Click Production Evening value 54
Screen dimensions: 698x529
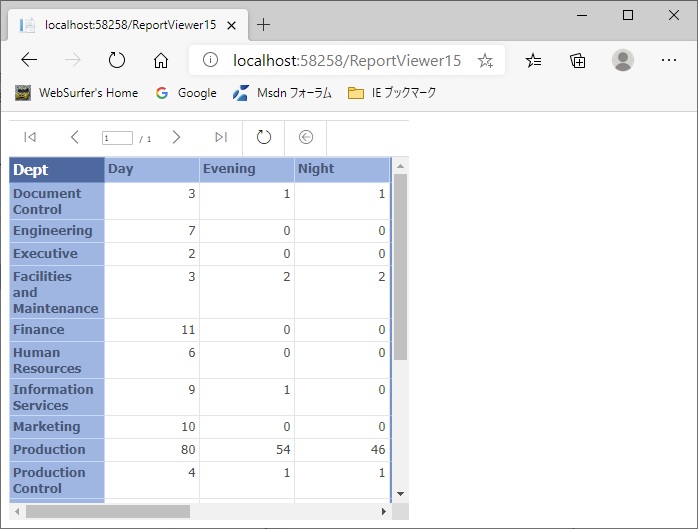click(x=283, y=450)
